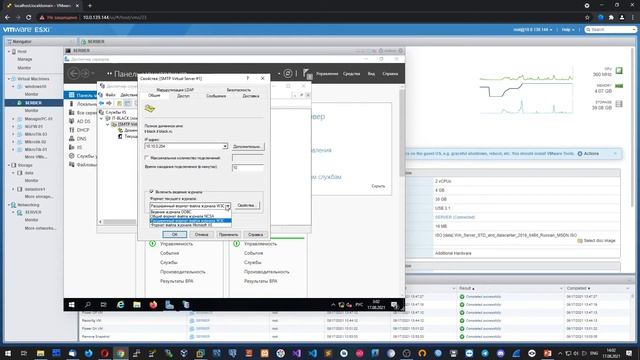Click the guest taskbar search magnifier
640x360 pixels.
click(88, 305)
